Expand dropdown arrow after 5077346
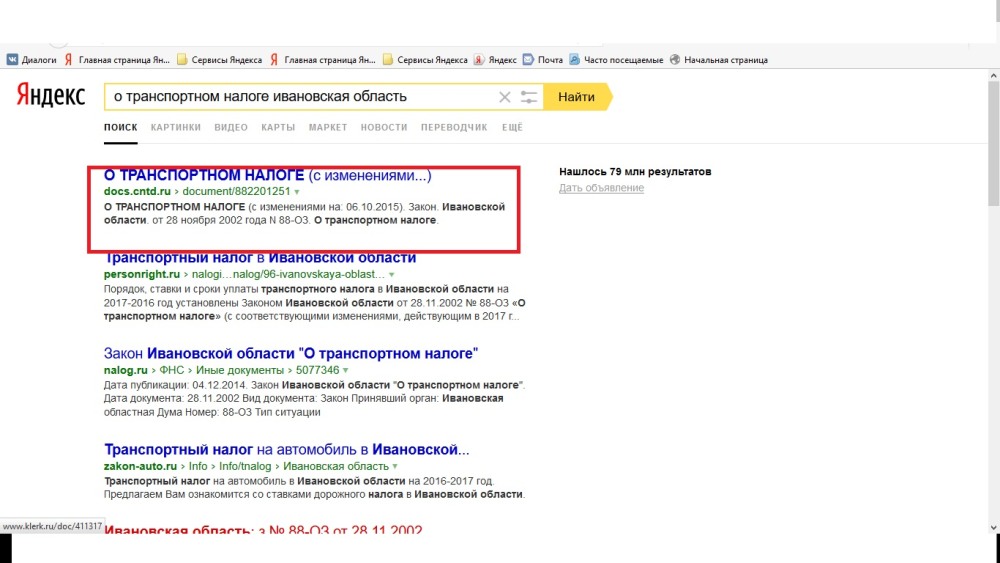1000x563 pixels. click(346, 370)
